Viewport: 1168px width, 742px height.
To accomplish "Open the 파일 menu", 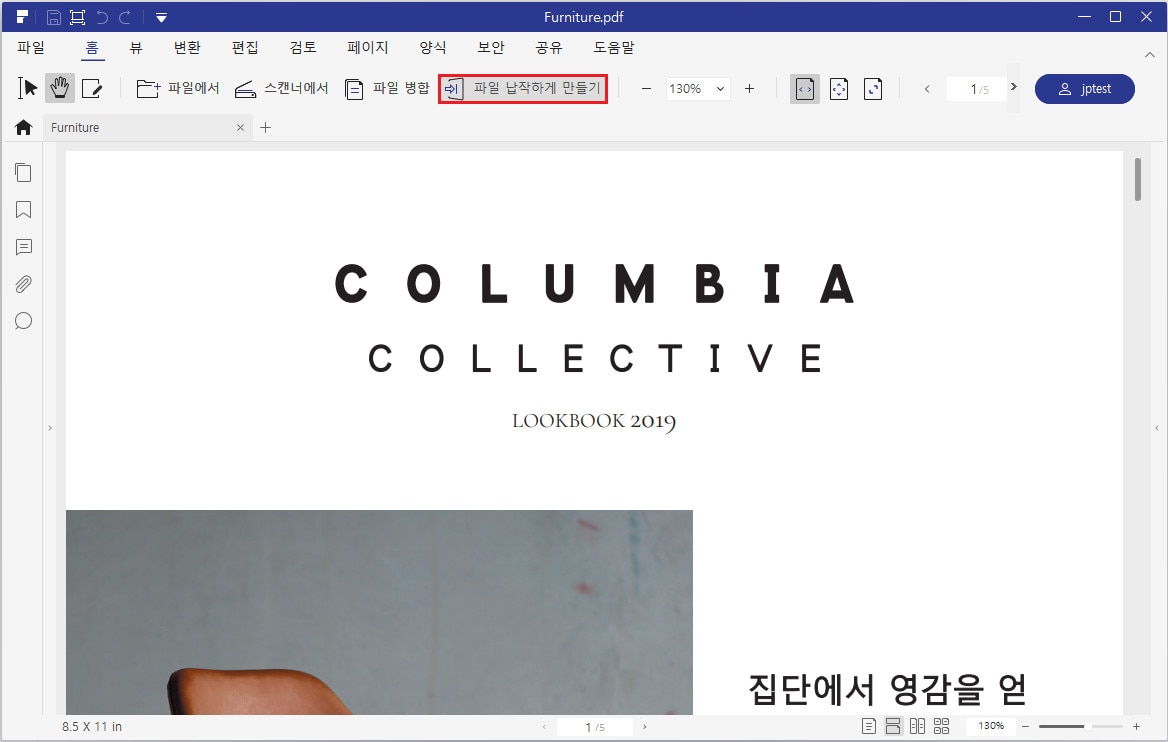I will [x=31, y=48].
